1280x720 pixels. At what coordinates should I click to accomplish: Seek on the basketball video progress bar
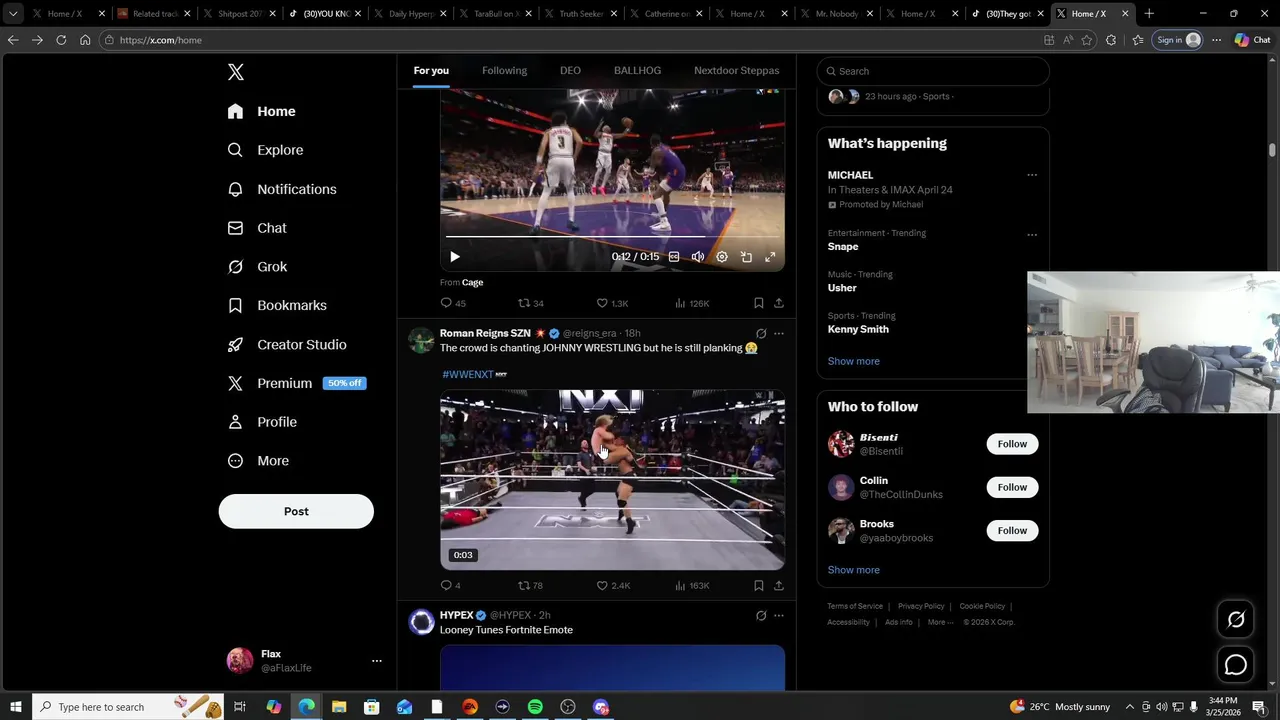point(612,237)
